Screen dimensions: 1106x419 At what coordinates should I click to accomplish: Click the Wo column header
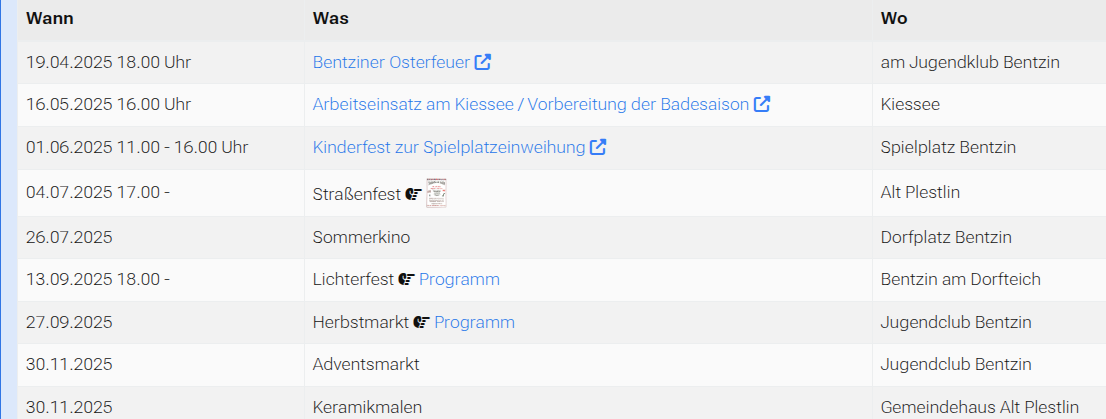[x=893, y=19]
